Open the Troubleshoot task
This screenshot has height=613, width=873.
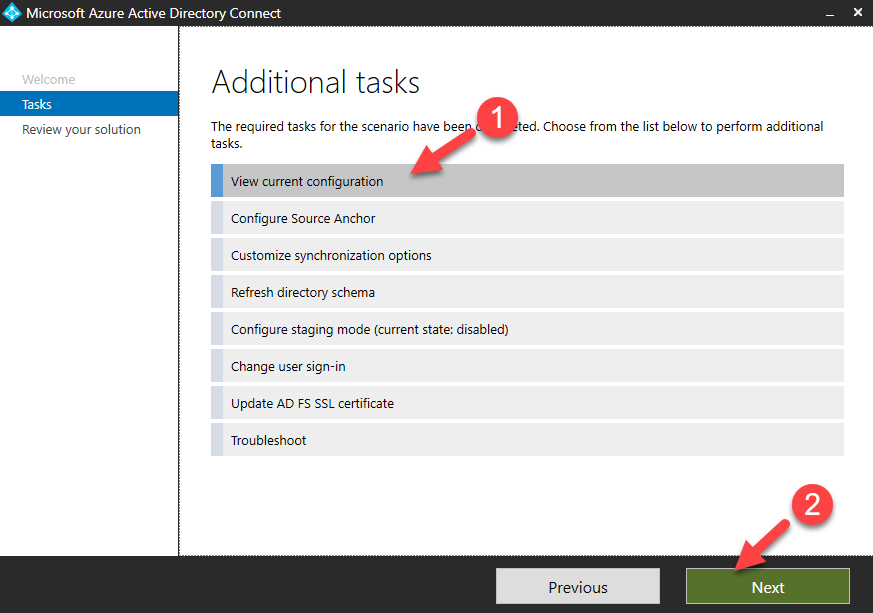click(x=527, y=440)
